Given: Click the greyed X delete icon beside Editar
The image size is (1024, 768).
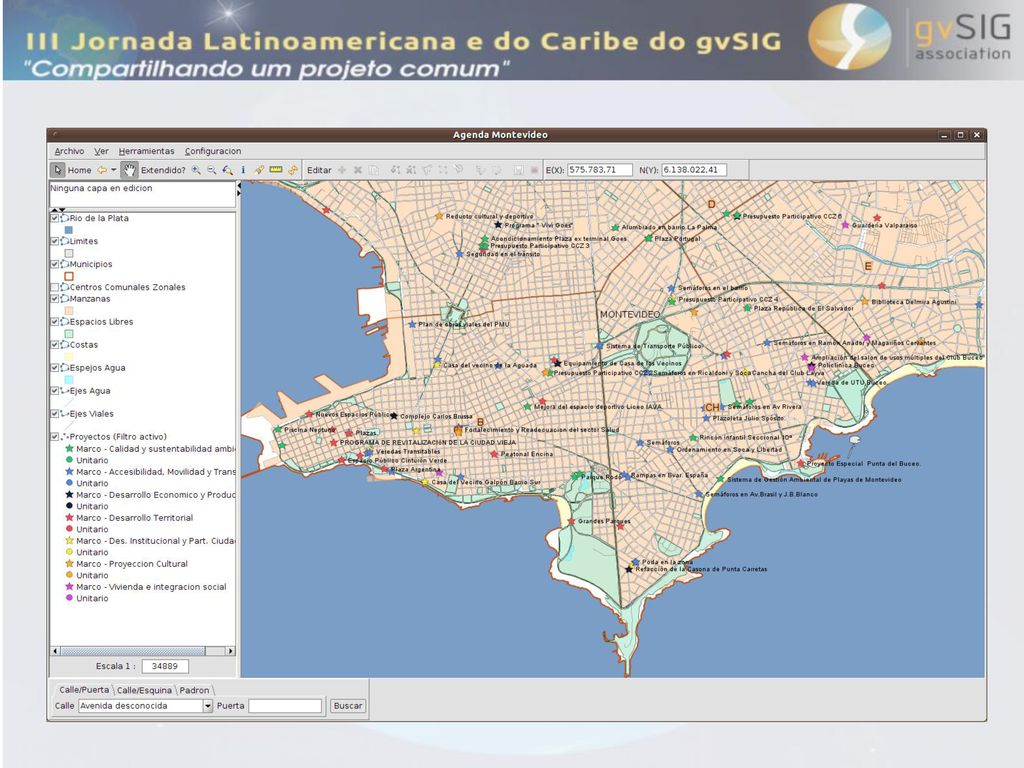Looking at the screenshot, I should pyautogui.click(x=358, y=170).
